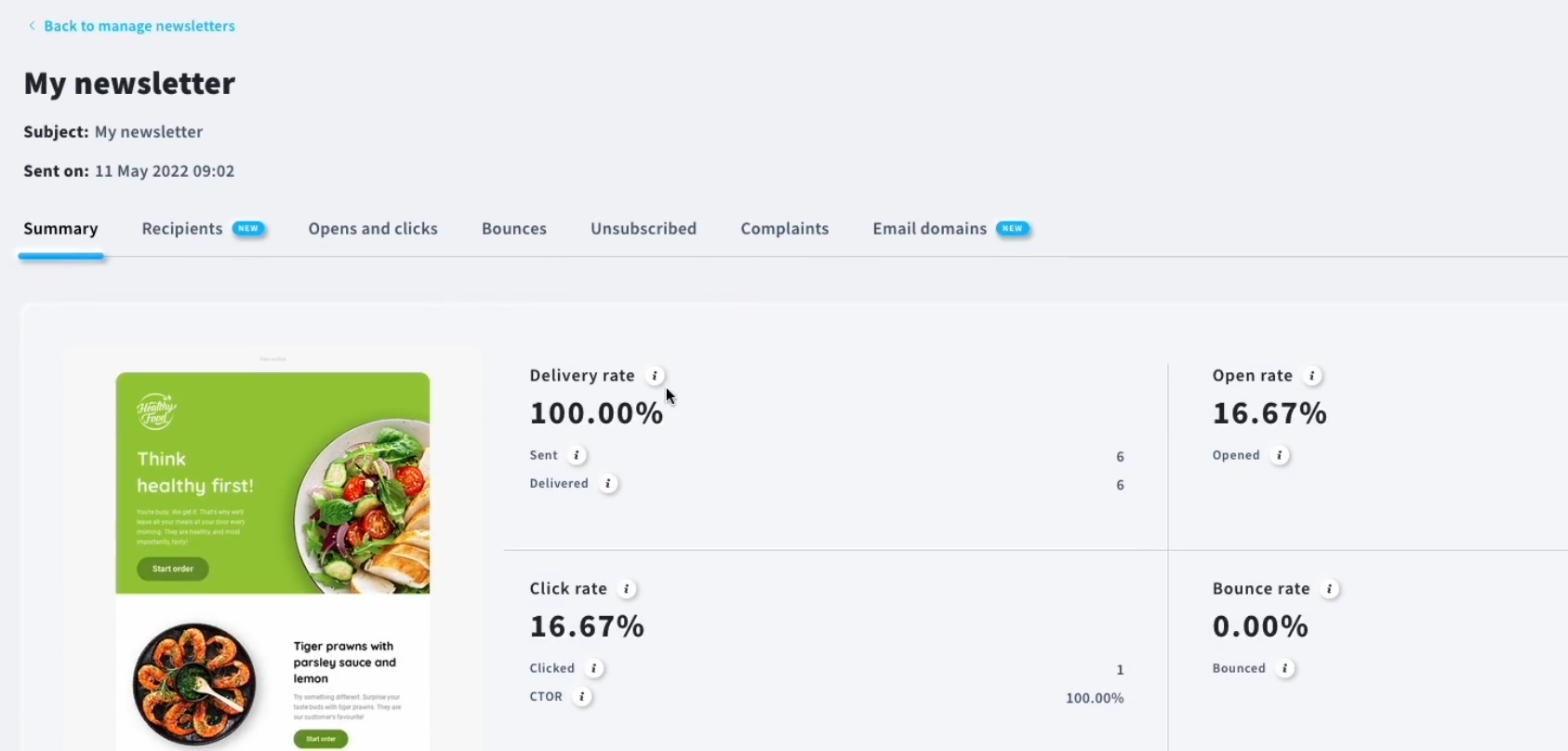Select the Summary tab
Screen dimensions: 1568x751
coord(60,229)
